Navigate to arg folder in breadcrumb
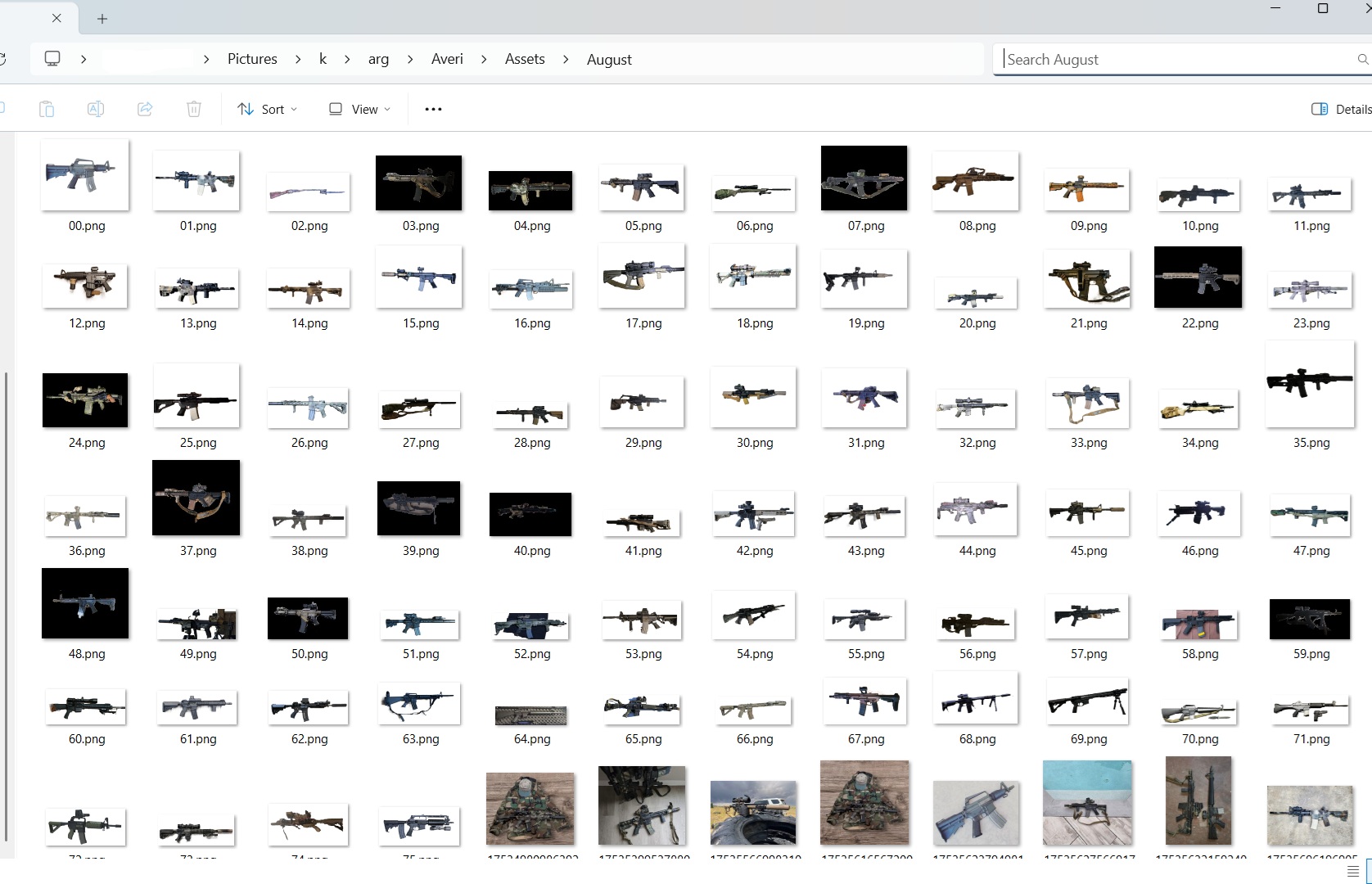This screenshot has height=884, width=1372. click(378, 59)
